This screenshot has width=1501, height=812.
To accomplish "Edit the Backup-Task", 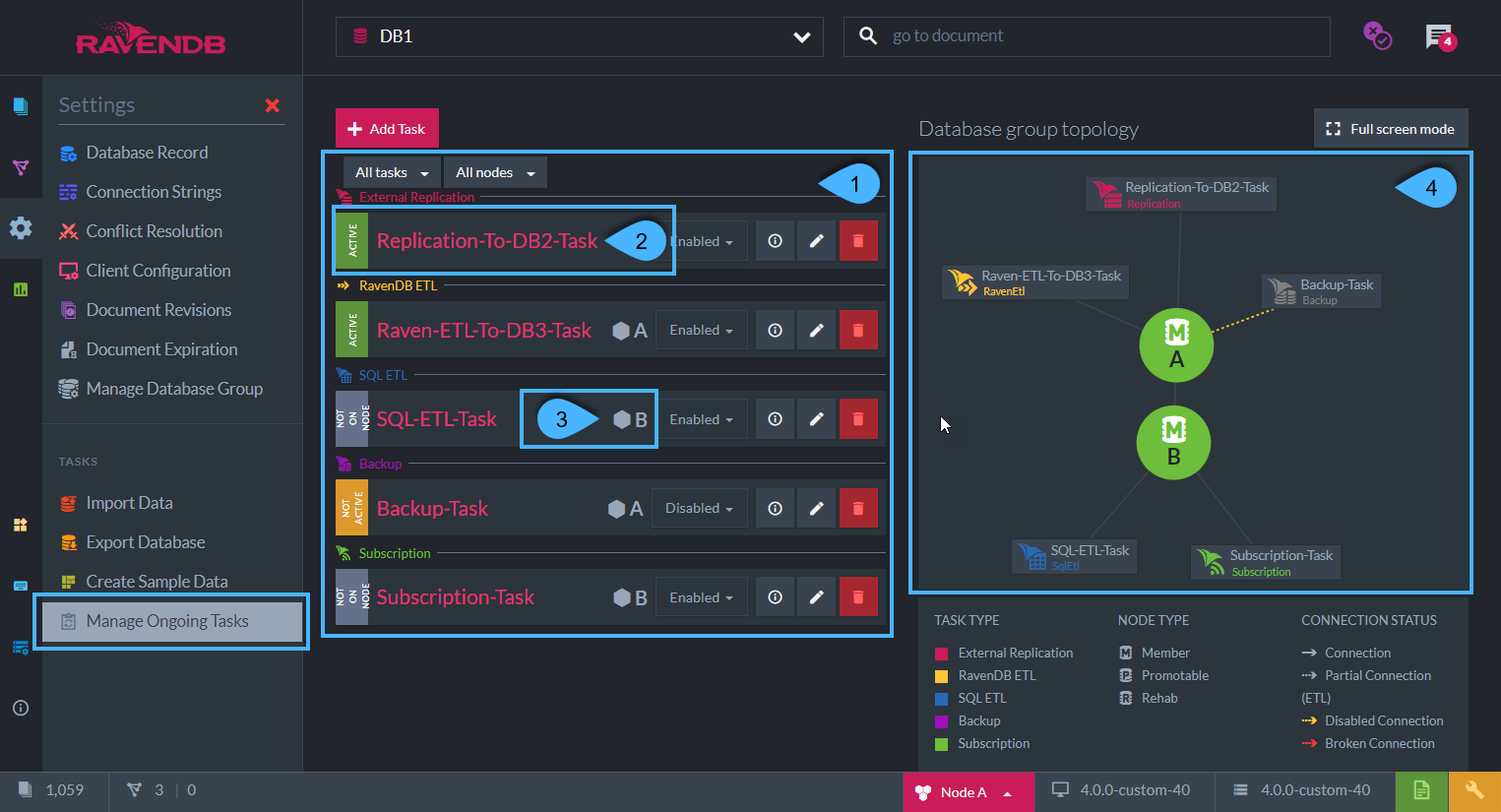I will pos(816,508).
